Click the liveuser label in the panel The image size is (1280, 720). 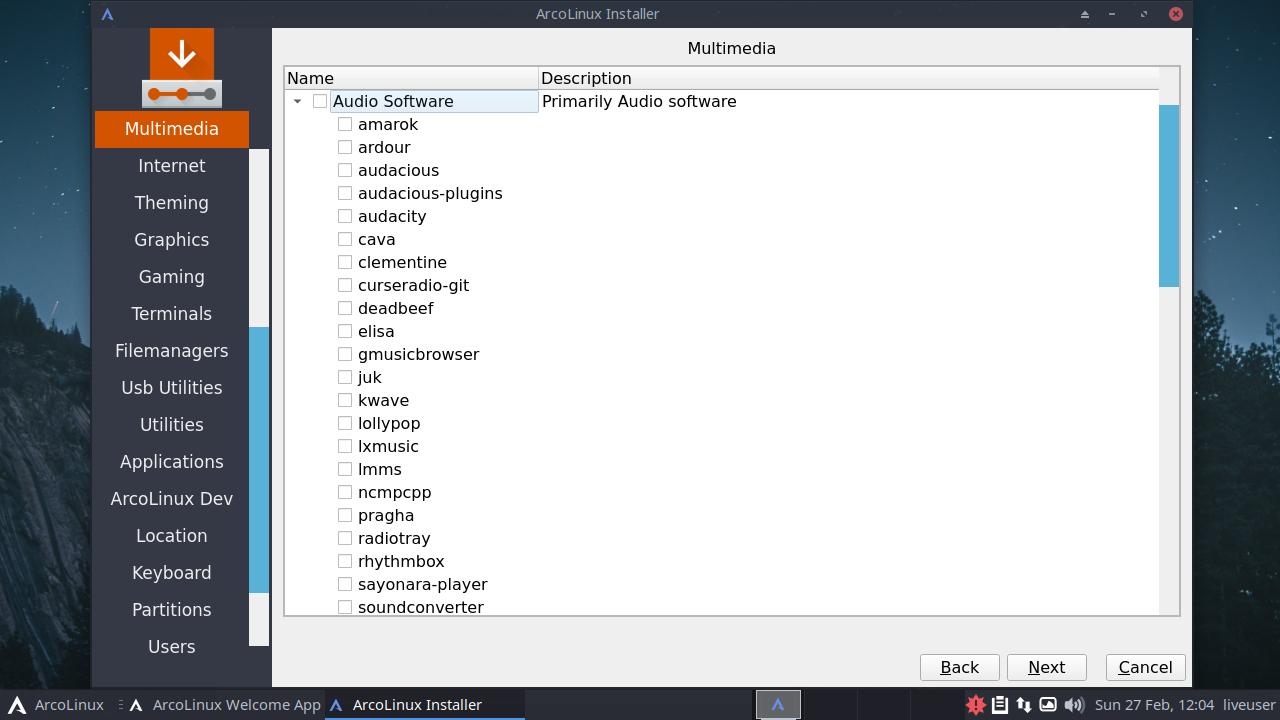1249,705
